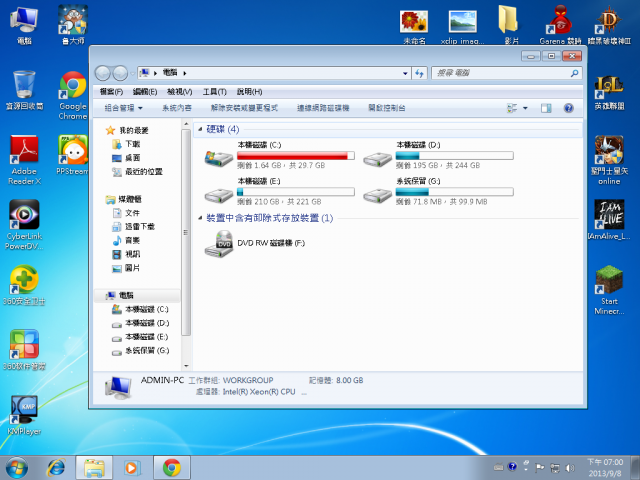Click 開啟控制台 toolbar button
The image size is (640, 480).
tap(387, 108)
